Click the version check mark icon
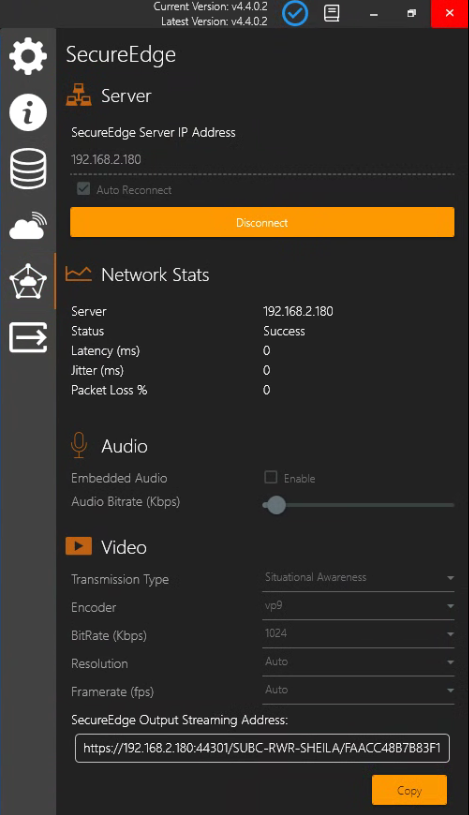This screenshot has height=815, width=469. (295, 13)
